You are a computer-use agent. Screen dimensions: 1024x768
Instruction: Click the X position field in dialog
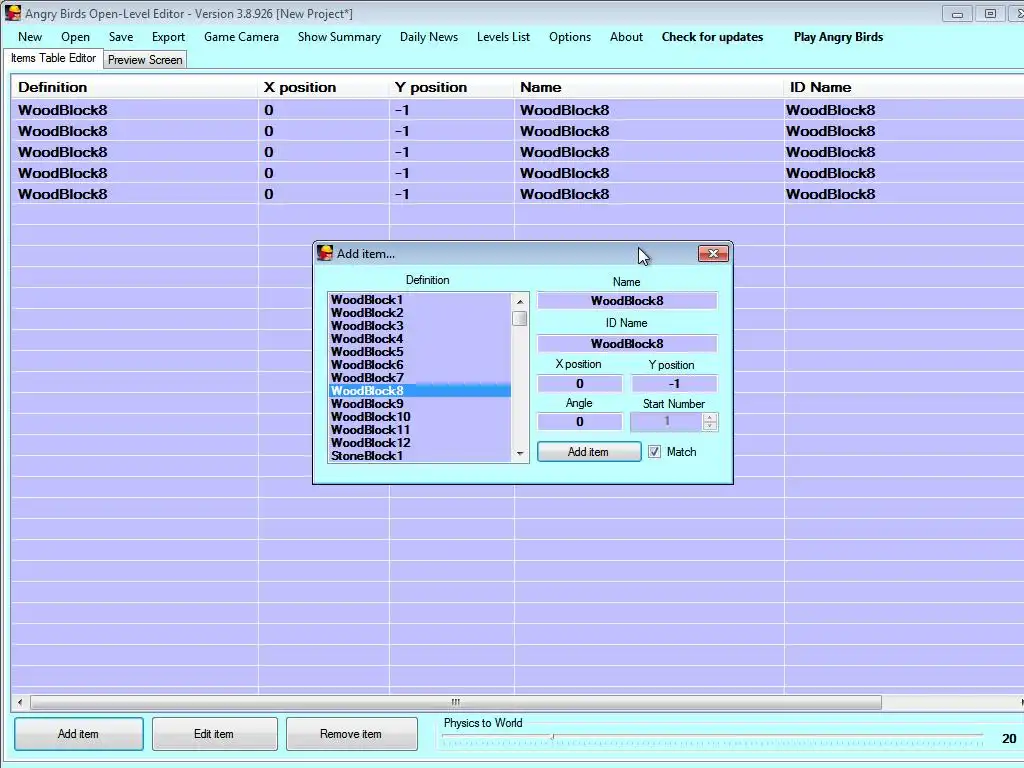(x=580, y=383)
